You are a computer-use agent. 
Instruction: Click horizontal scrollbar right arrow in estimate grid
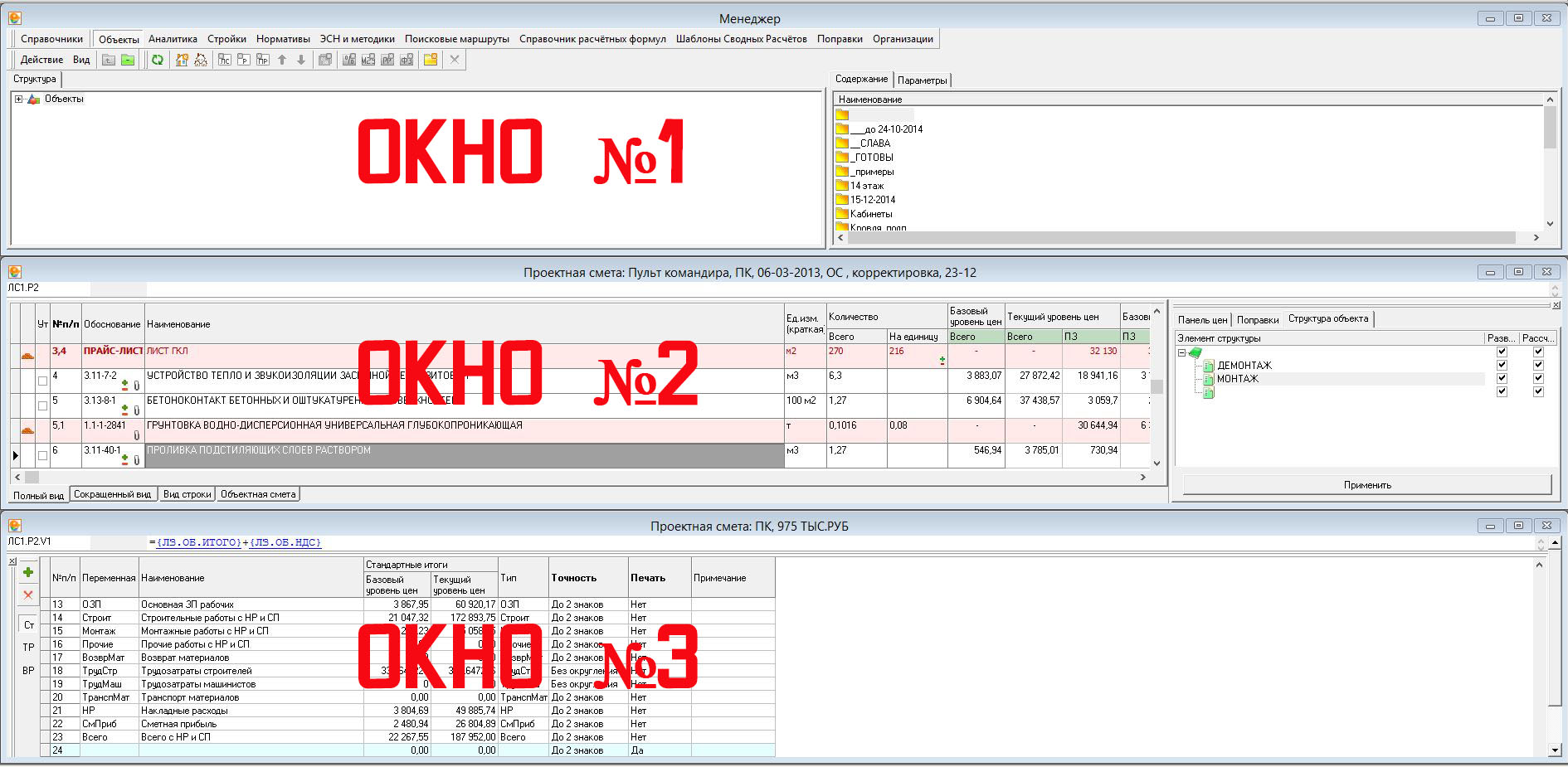[1142, 478]
